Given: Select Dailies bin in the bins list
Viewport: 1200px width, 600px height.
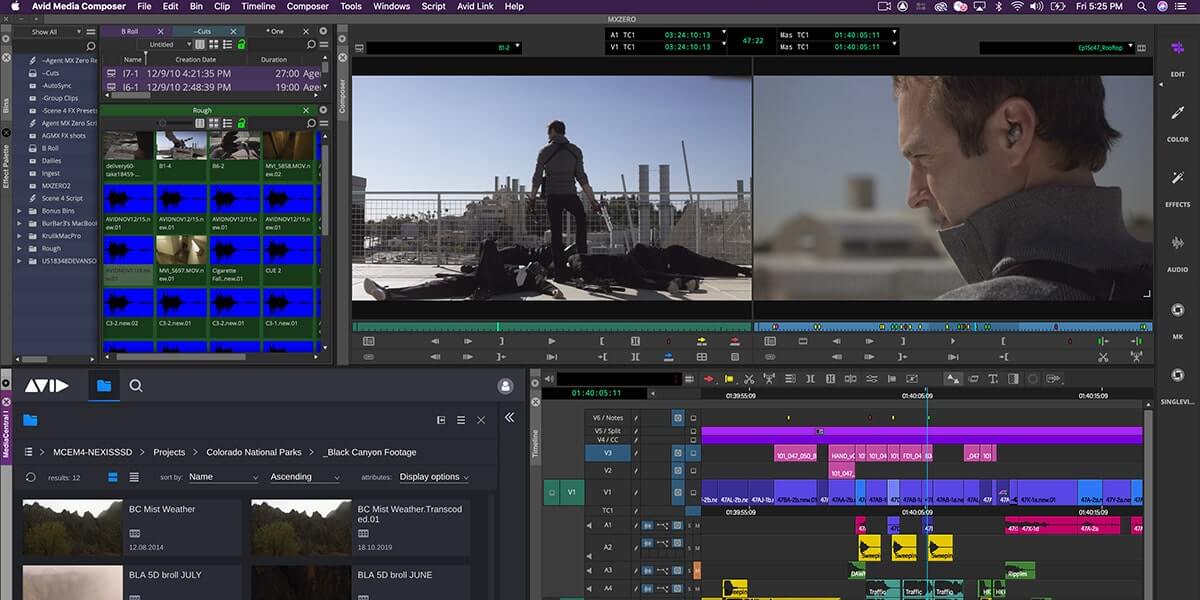Looking at the screenshot, I should pos(51,160).
